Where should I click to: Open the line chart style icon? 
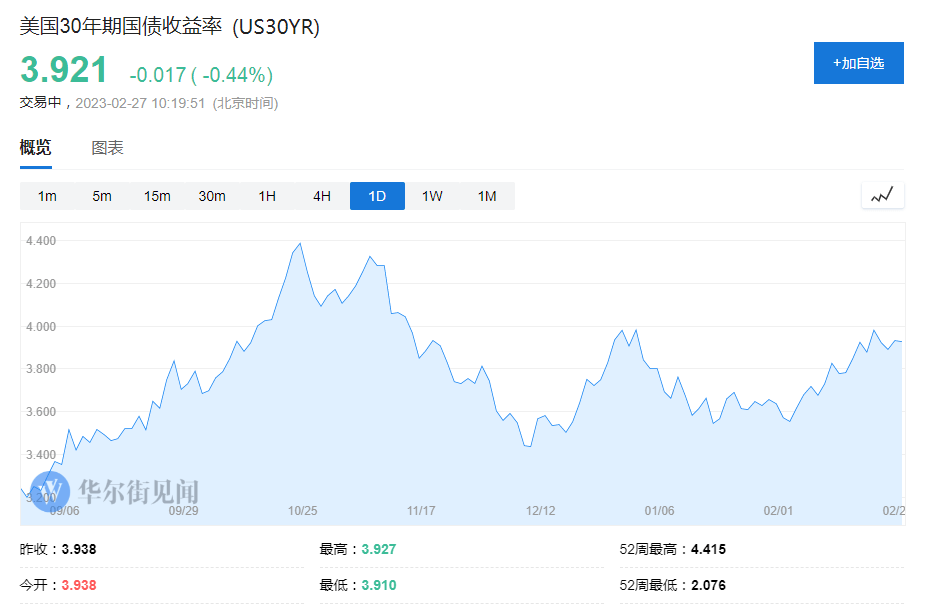pos(881,194)
